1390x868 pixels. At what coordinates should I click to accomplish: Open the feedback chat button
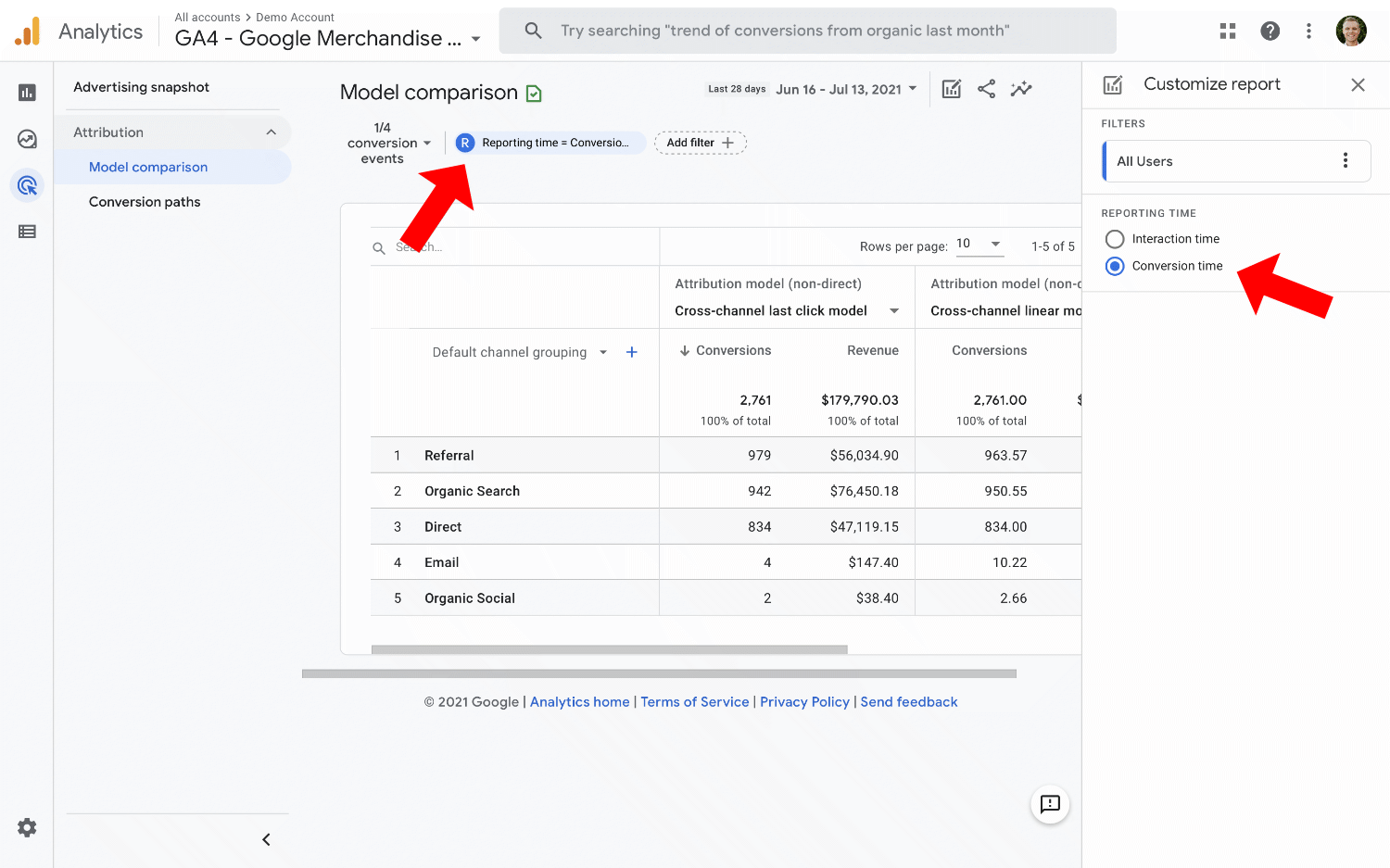click(1050, 804)
